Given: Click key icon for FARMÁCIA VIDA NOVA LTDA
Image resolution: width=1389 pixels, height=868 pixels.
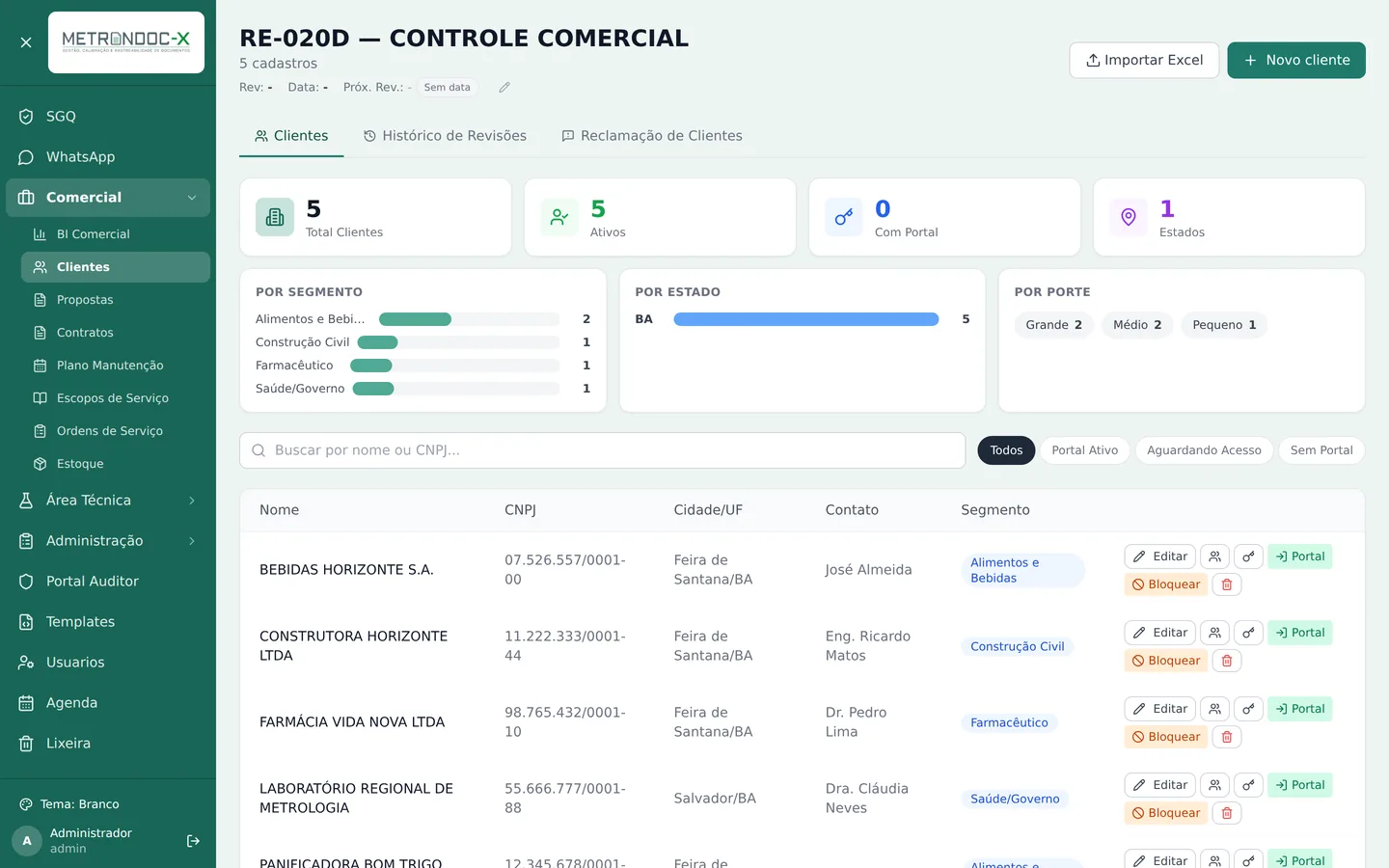Looking at the screenshot, I should [x=1248, y=709].
